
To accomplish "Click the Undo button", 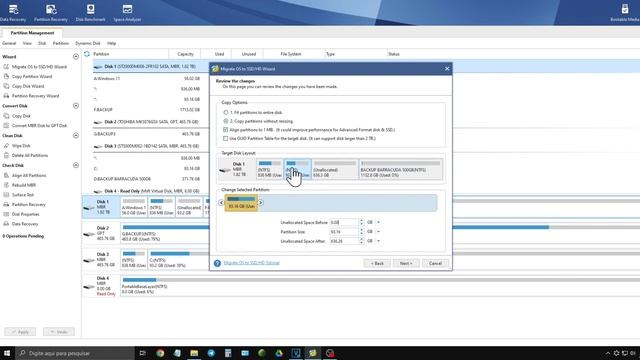I will 59,332.
